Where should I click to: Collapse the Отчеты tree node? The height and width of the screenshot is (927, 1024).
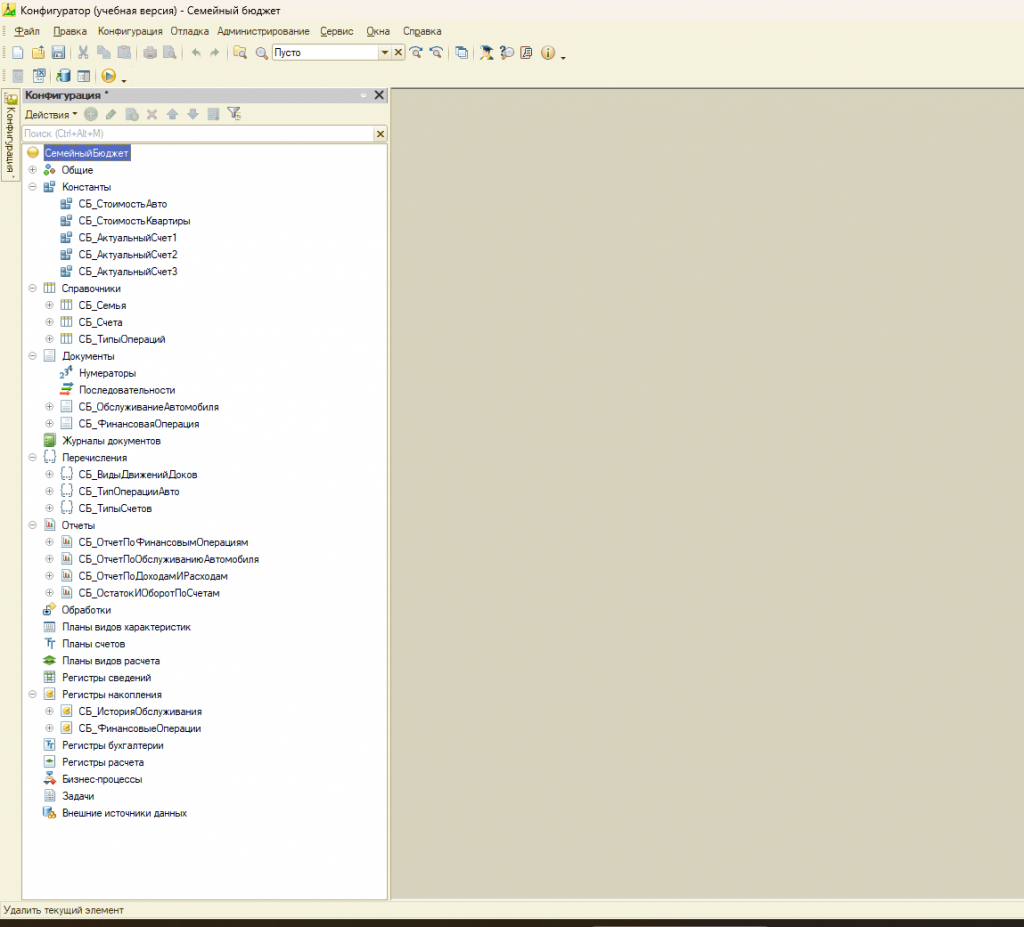[32, 525]
